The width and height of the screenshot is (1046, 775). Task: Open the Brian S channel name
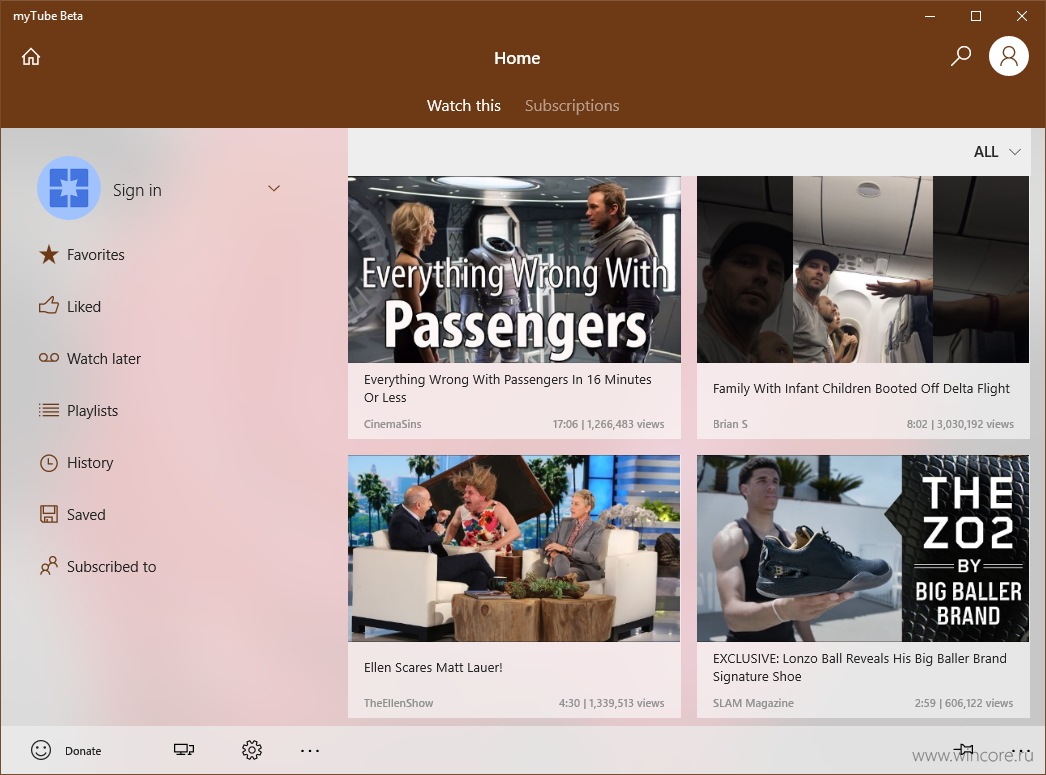click(x=730, y=424)
